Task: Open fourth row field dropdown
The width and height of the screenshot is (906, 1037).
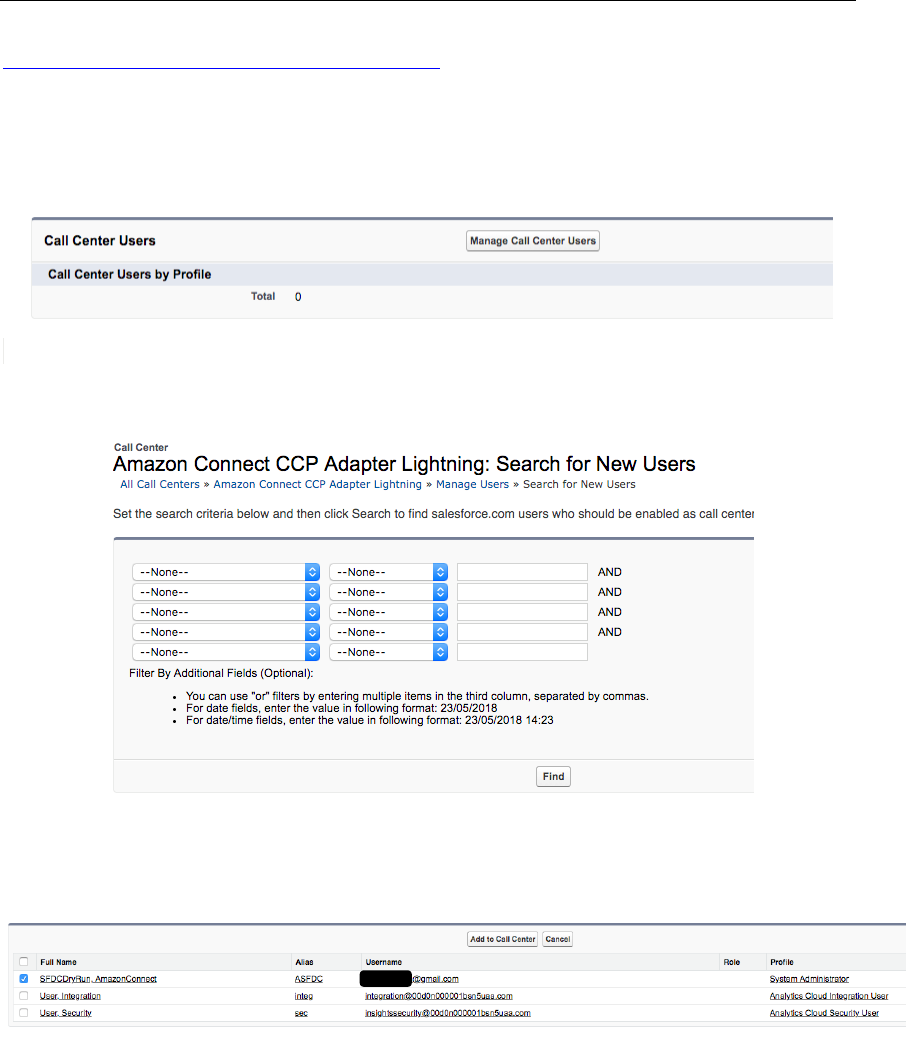Action: tap(226, 632)
